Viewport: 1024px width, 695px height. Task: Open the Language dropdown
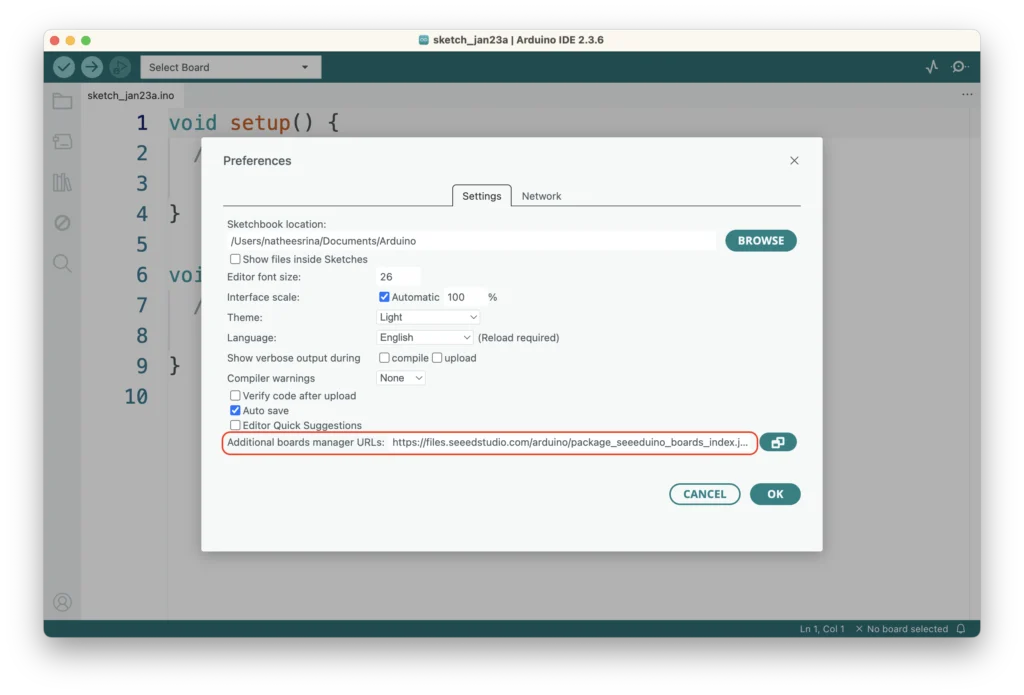(x=425, y=338)
